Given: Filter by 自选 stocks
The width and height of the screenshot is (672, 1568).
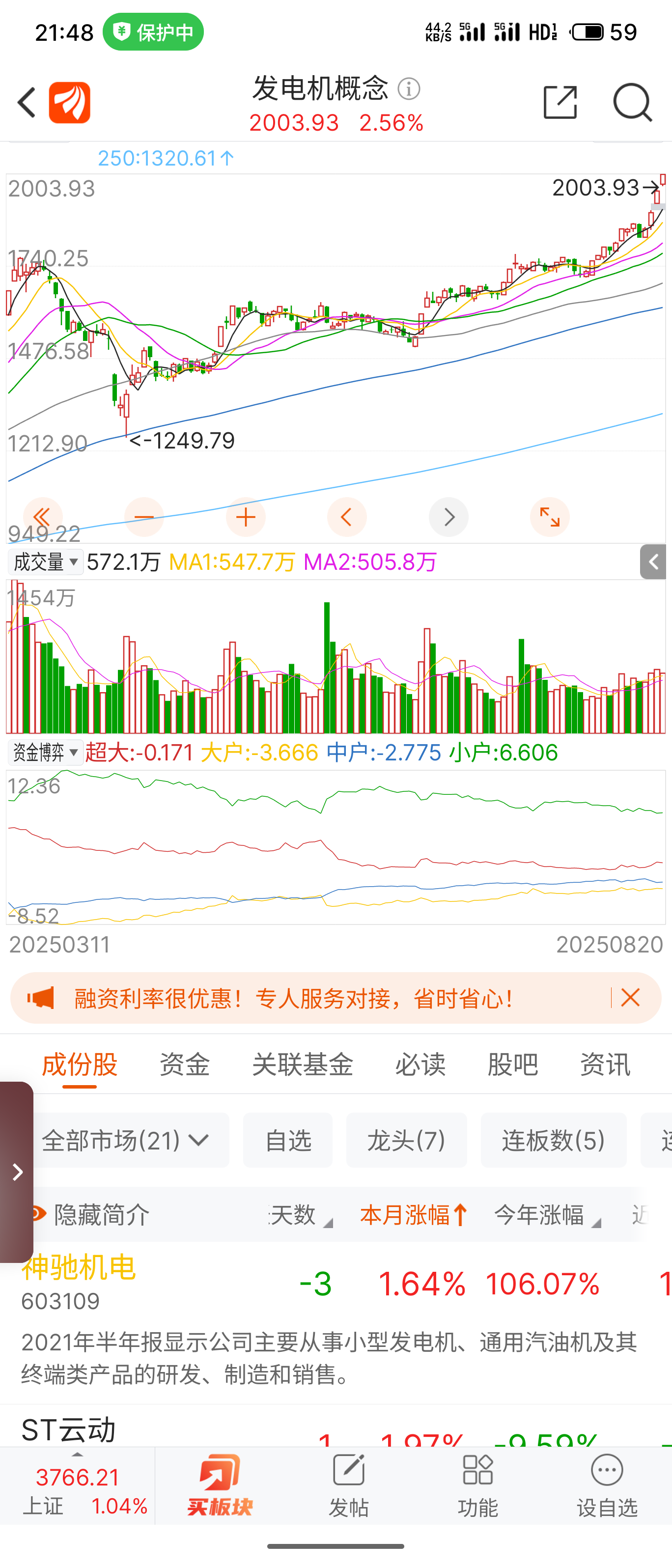Looking at the screenshot, I should tap(288, 1140).
